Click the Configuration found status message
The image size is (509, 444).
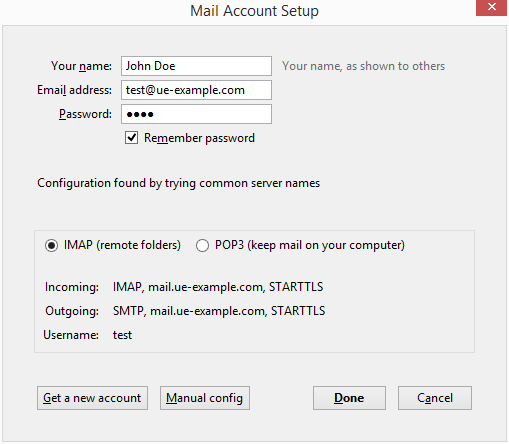[x=179, y=183]
